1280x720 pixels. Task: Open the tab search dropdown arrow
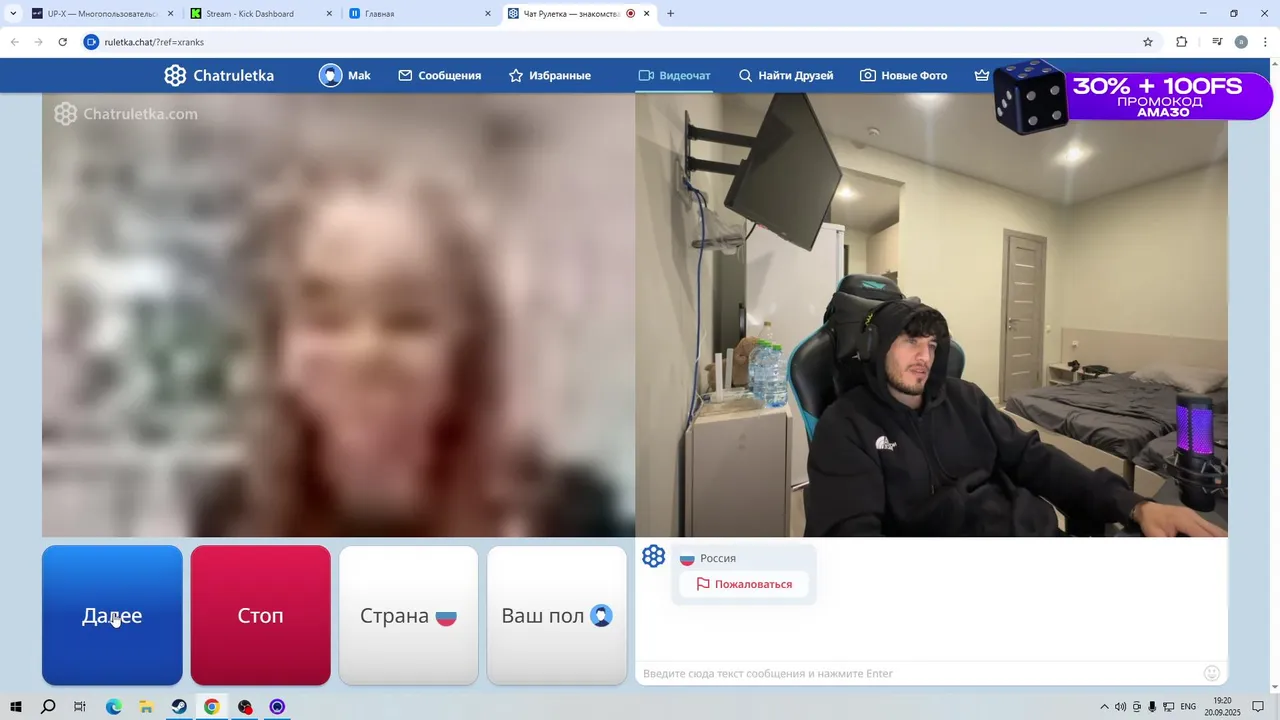click(13, 14)
